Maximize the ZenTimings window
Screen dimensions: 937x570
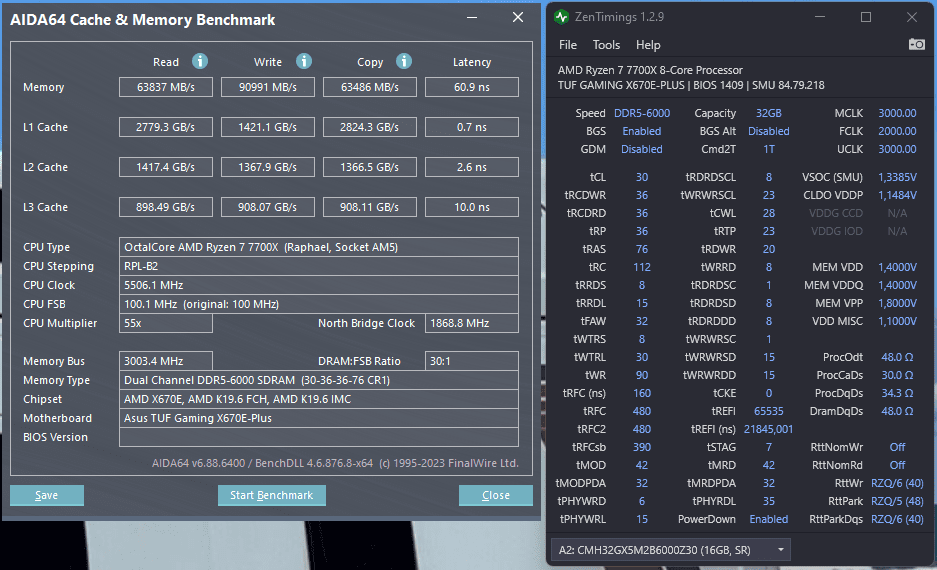pos(865,17)
